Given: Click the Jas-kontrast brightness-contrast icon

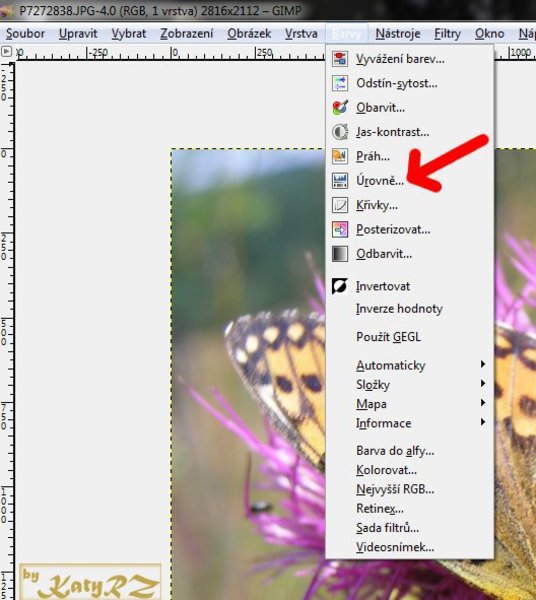Looking at the screenshot, I should 340,132.
